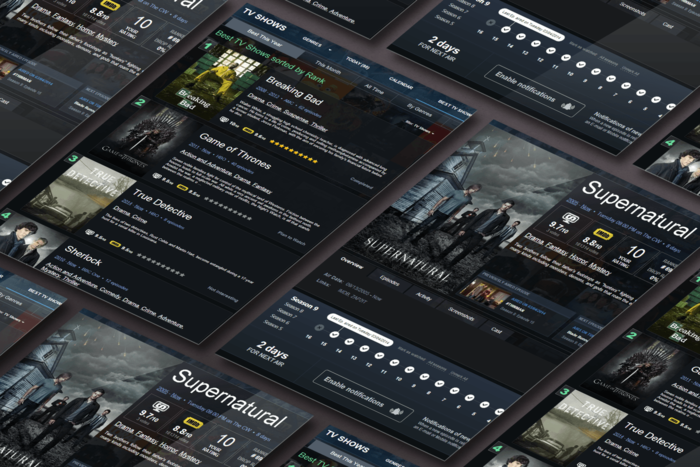This screenshot has width=700, height=467.
Task: Click the bell icon in the top-right panel's notifications button
Action: pos(568,106)
